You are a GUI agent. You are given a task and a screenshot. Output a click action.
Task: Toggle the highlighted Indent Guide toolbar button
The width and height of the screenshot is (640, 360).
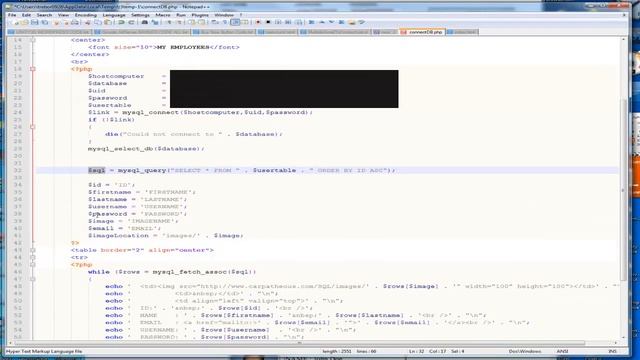[235, 22]
